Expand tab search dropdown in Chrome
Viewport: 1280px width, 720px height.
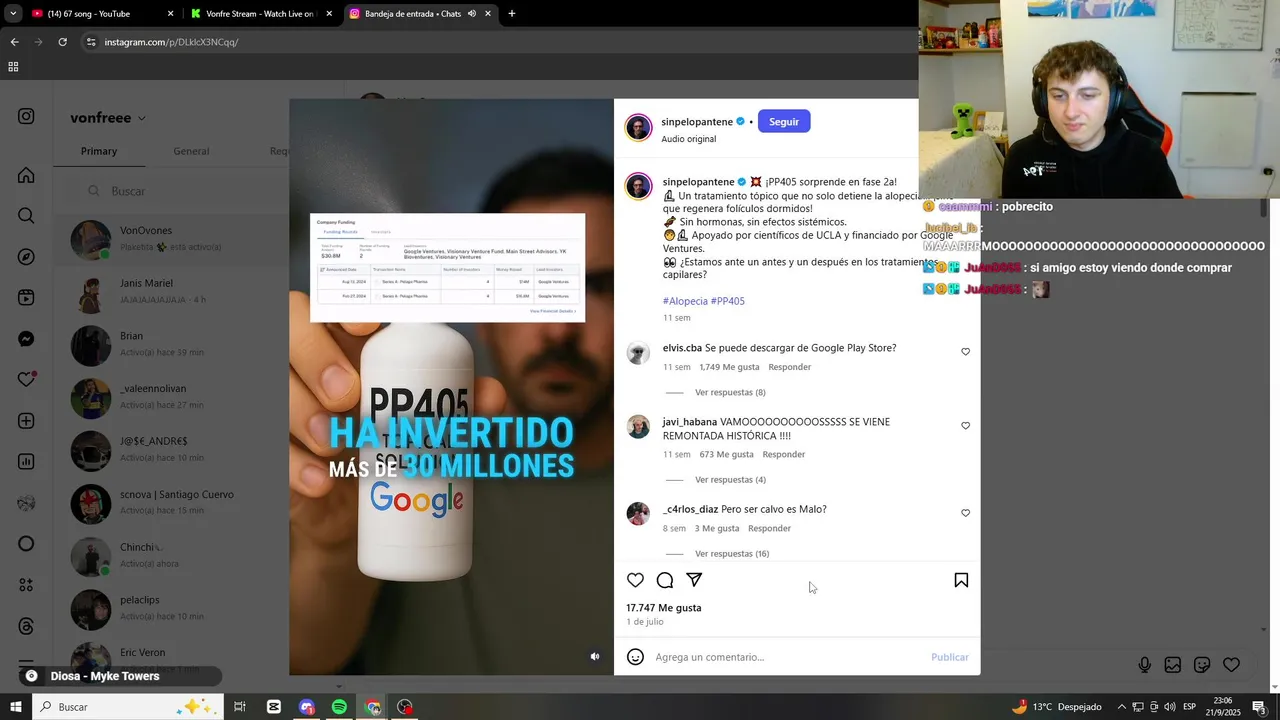[13, 14]
